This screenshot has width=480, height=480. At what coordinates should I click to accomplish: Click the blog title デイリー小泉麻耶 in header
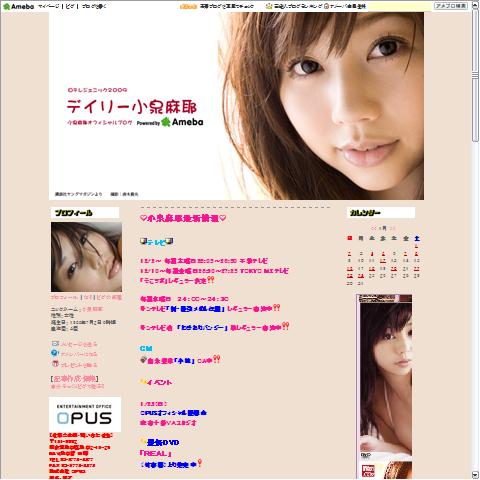click(x=131, y=106)
